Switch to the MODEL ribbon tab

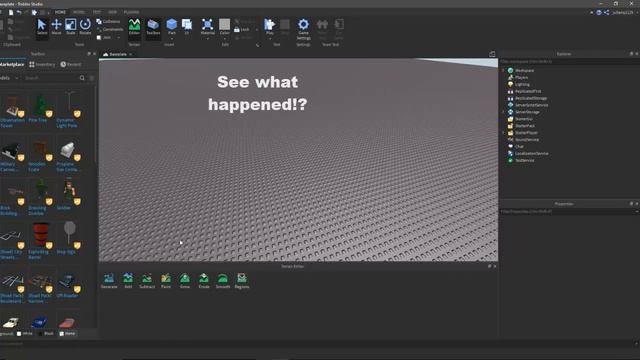pos(78,12)
